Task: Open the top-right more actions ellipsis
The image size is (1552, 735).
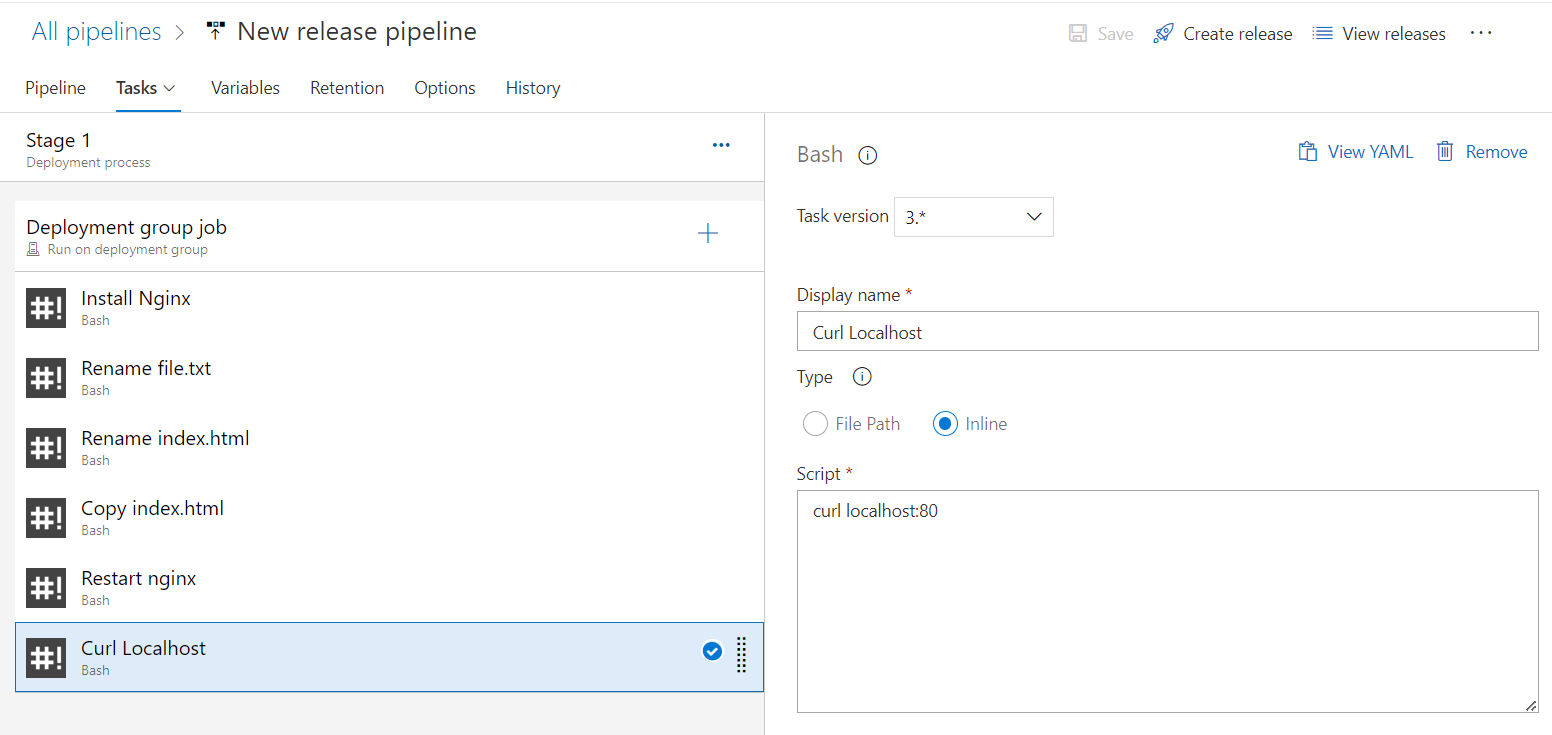Action: [1481, 33]
